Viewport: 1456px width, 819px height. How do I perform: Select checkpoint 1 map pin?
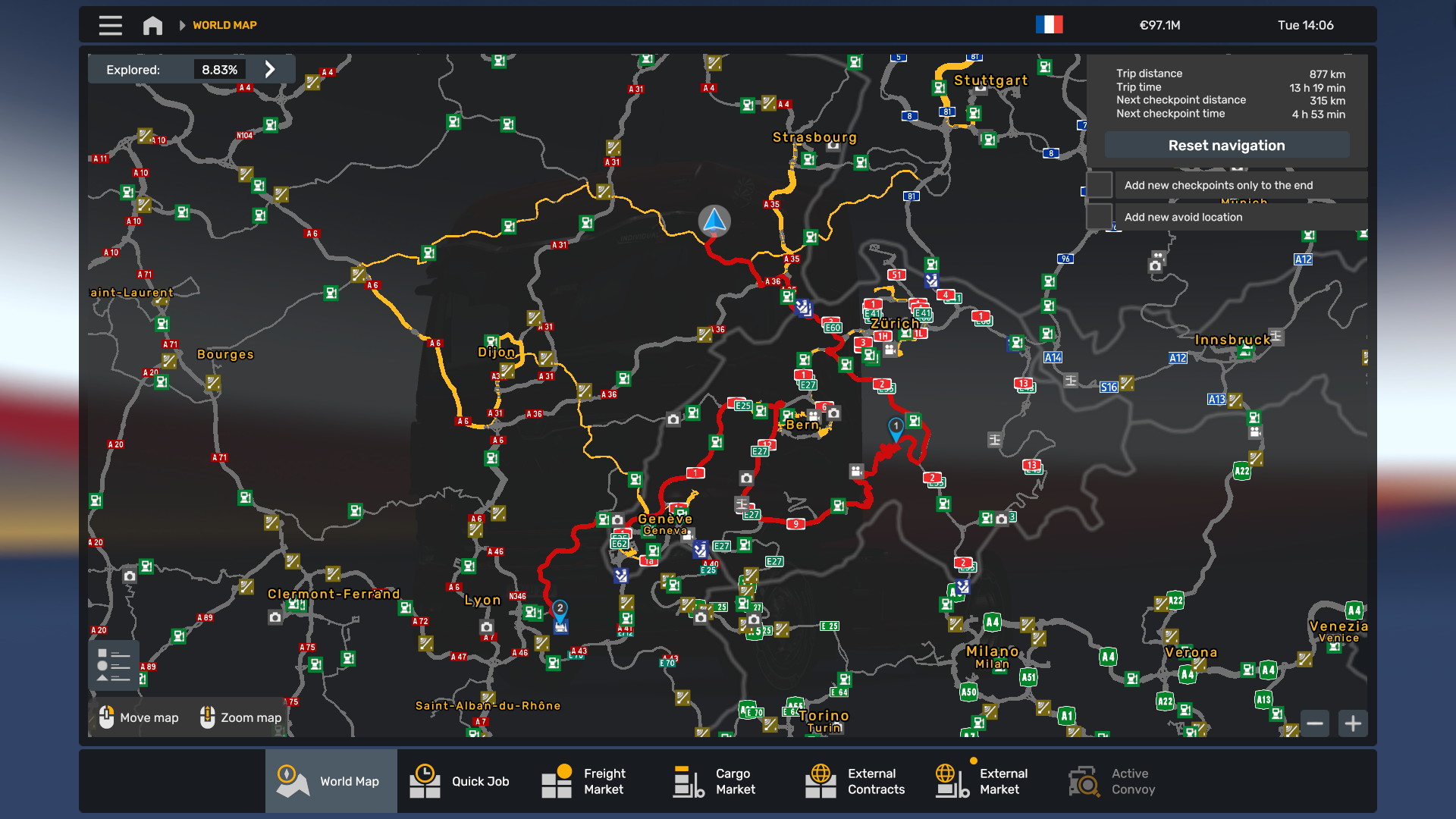pyautogui.click(x=896, y=428)
